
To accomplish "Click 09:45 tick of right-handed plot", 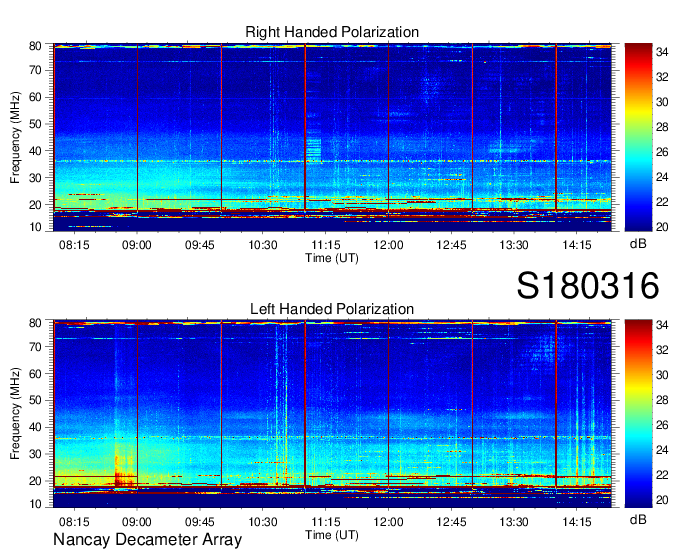I will point(199,245).
